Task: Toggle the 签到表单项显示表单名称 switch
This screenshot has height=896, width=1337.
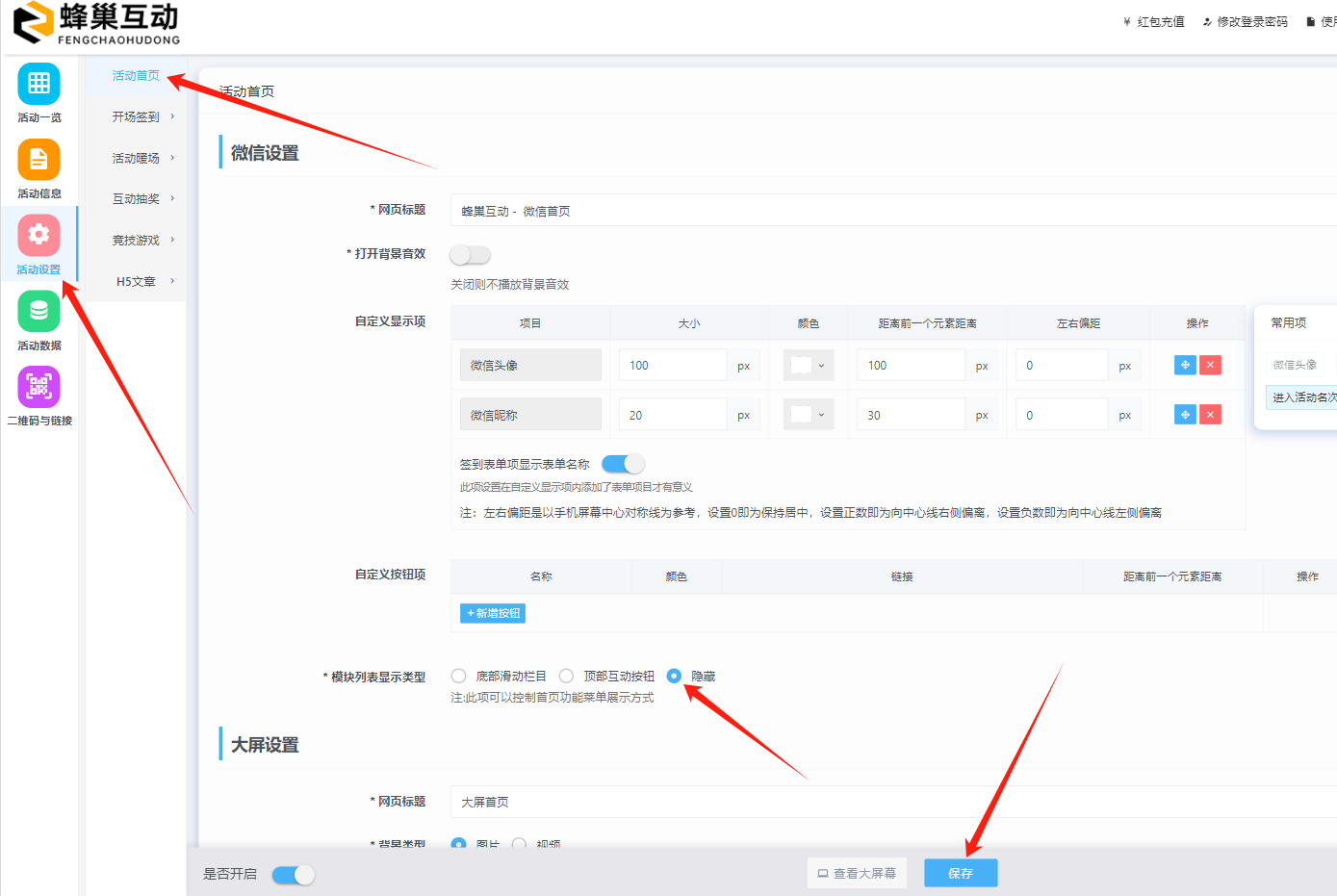Action: (623, 464)
